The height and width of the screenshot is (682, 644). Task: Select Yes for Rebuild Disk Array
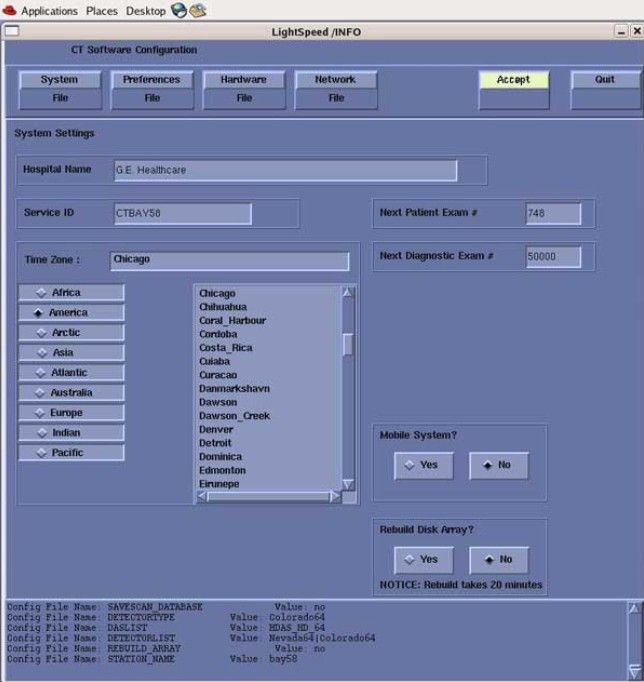[422, 560]
